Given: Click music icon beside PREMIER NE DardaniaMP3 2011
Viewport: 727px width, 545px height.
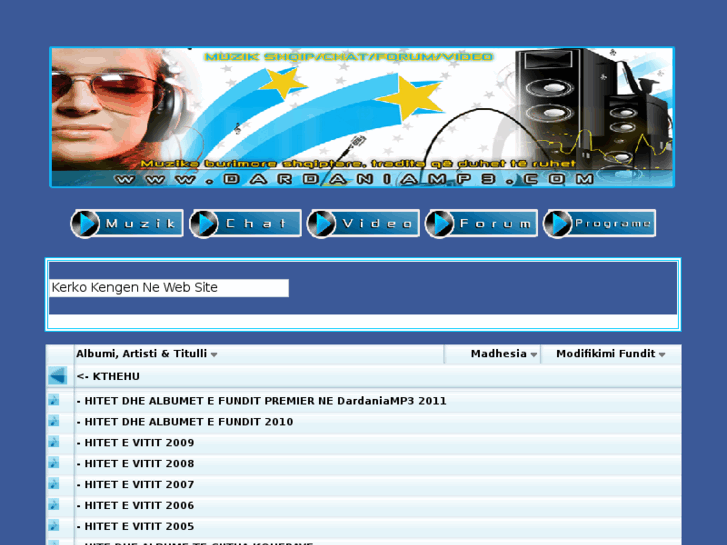Looking at the screenshot, I should click(54, 400).
